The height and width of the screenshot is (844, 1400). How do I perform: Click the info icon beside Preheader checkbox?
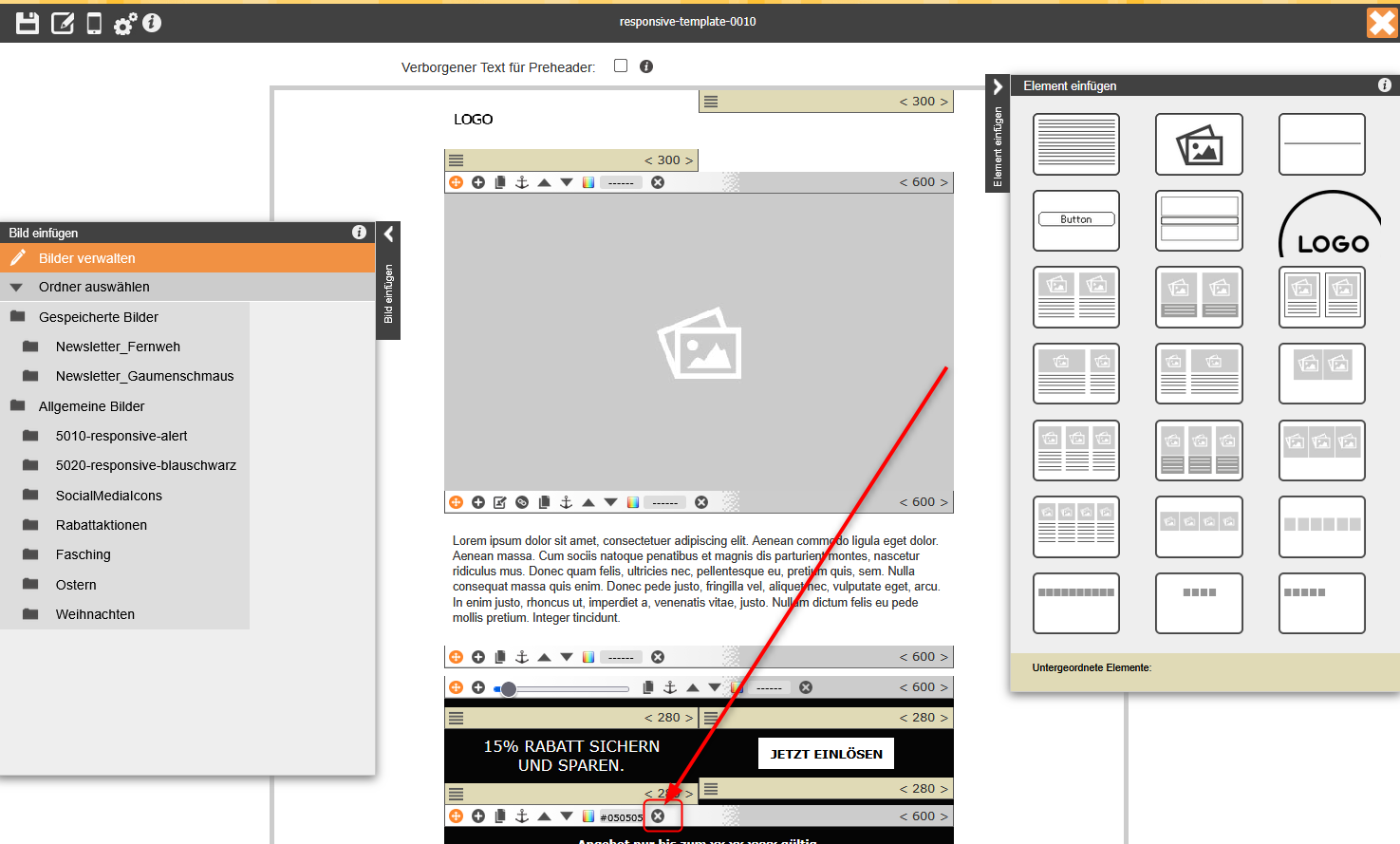tap(646, 66)
